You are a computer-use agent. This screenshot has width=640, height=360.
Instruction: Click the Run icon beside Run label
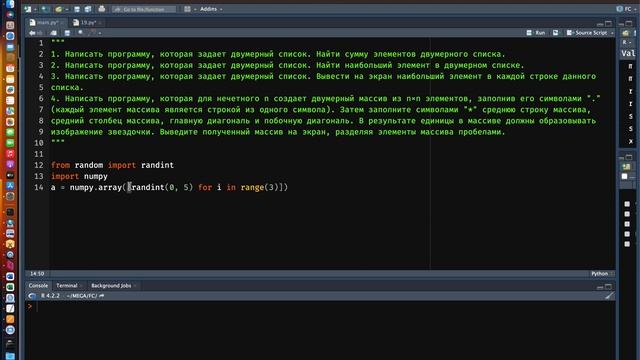point(529,33)
